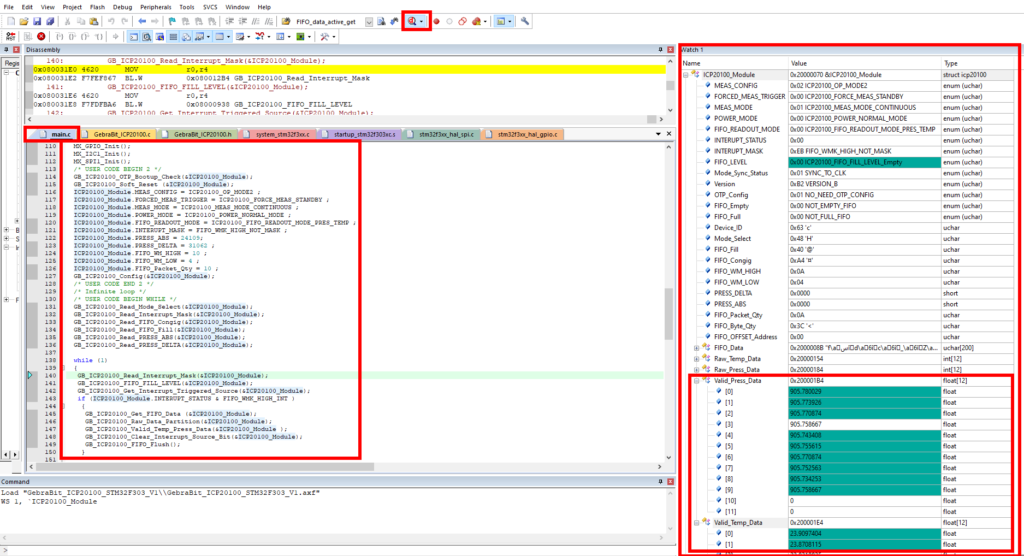Reset the CPU with the RST icon
The image size is (1024, 556).
point(10,37)
